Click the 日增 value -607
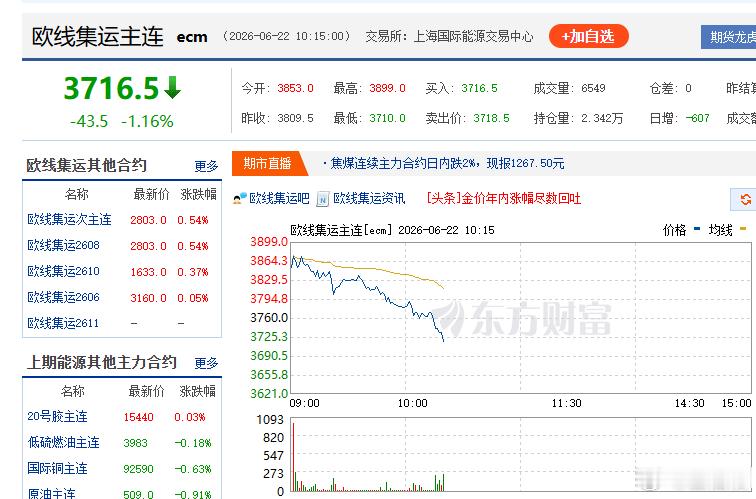The width and height of the screenshot is (756, 499). (x=698, y=118)
